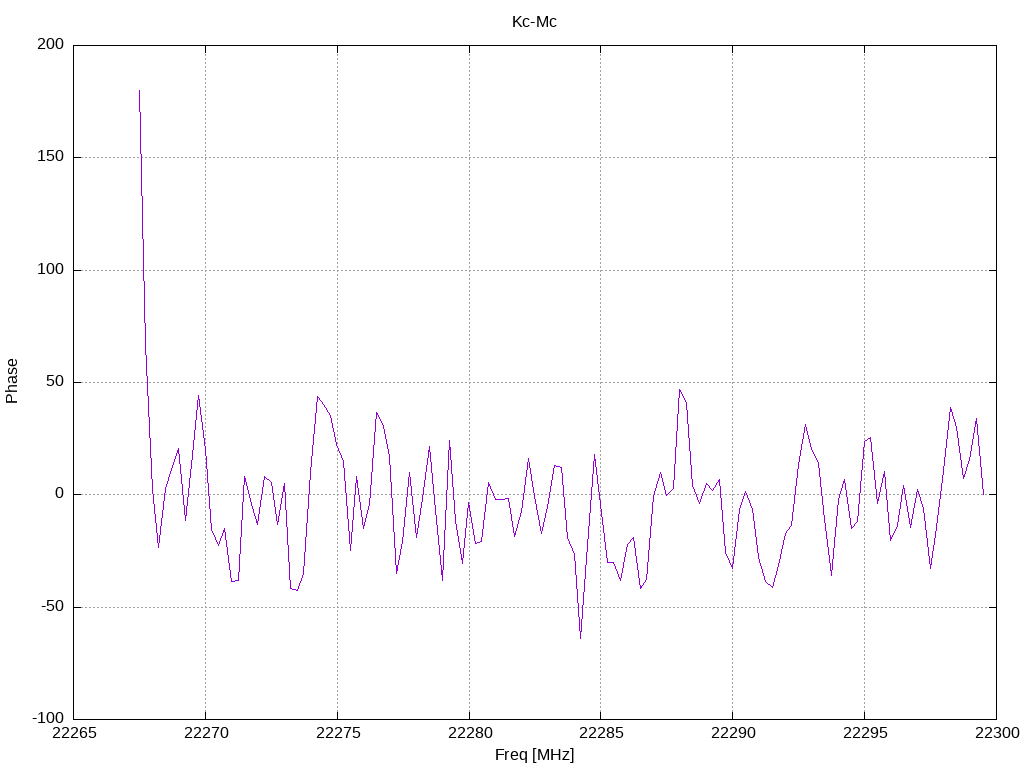The width and height of the screenshot is (1024, 768).
Task: Click the -50 y-axis tick label
Action: 52,606
